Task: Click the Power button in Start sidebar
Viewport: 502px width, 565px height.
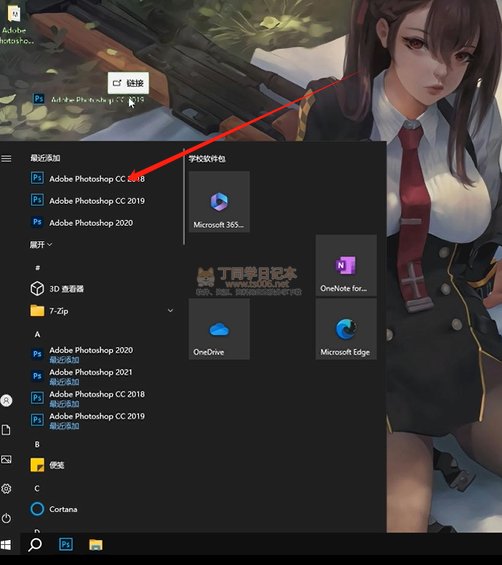Action: pos(6,518)
